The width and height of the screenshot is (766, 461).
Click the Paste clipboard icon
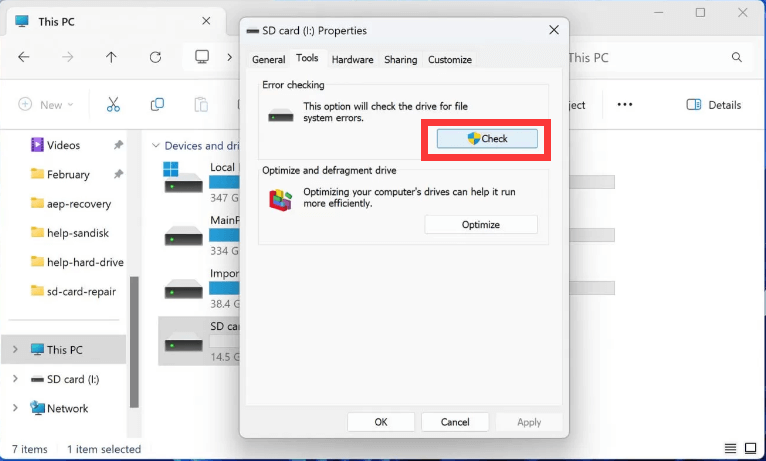tap(201, 105)
